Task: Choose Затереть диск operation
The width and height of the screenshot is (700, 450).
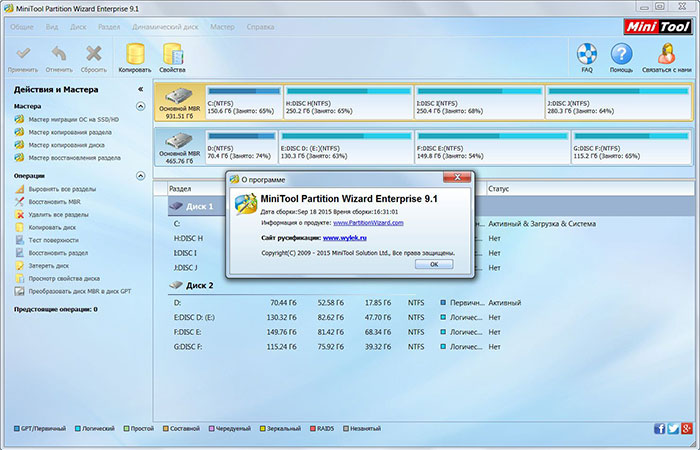Action: (x=42, y=266)
